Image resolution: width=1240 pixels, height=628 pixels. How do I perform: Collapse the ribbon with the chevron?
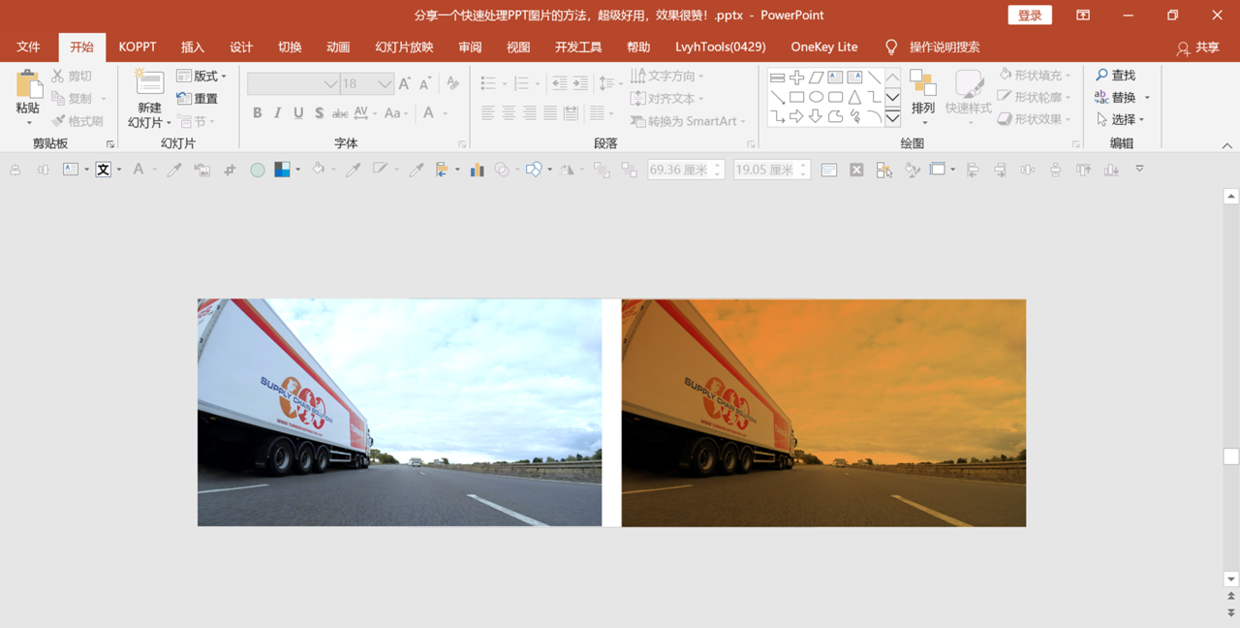click(x=1227, y=146)
